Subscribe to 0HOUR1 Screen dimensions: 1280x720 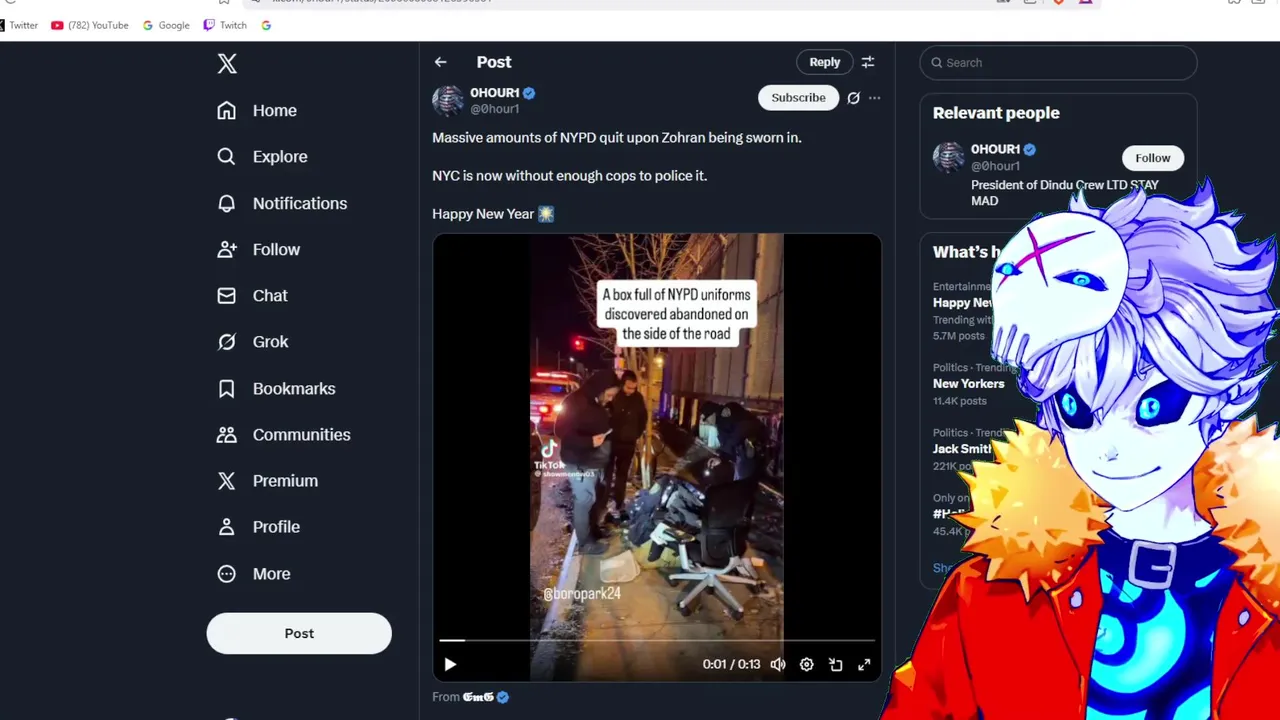tap(798, 97)
